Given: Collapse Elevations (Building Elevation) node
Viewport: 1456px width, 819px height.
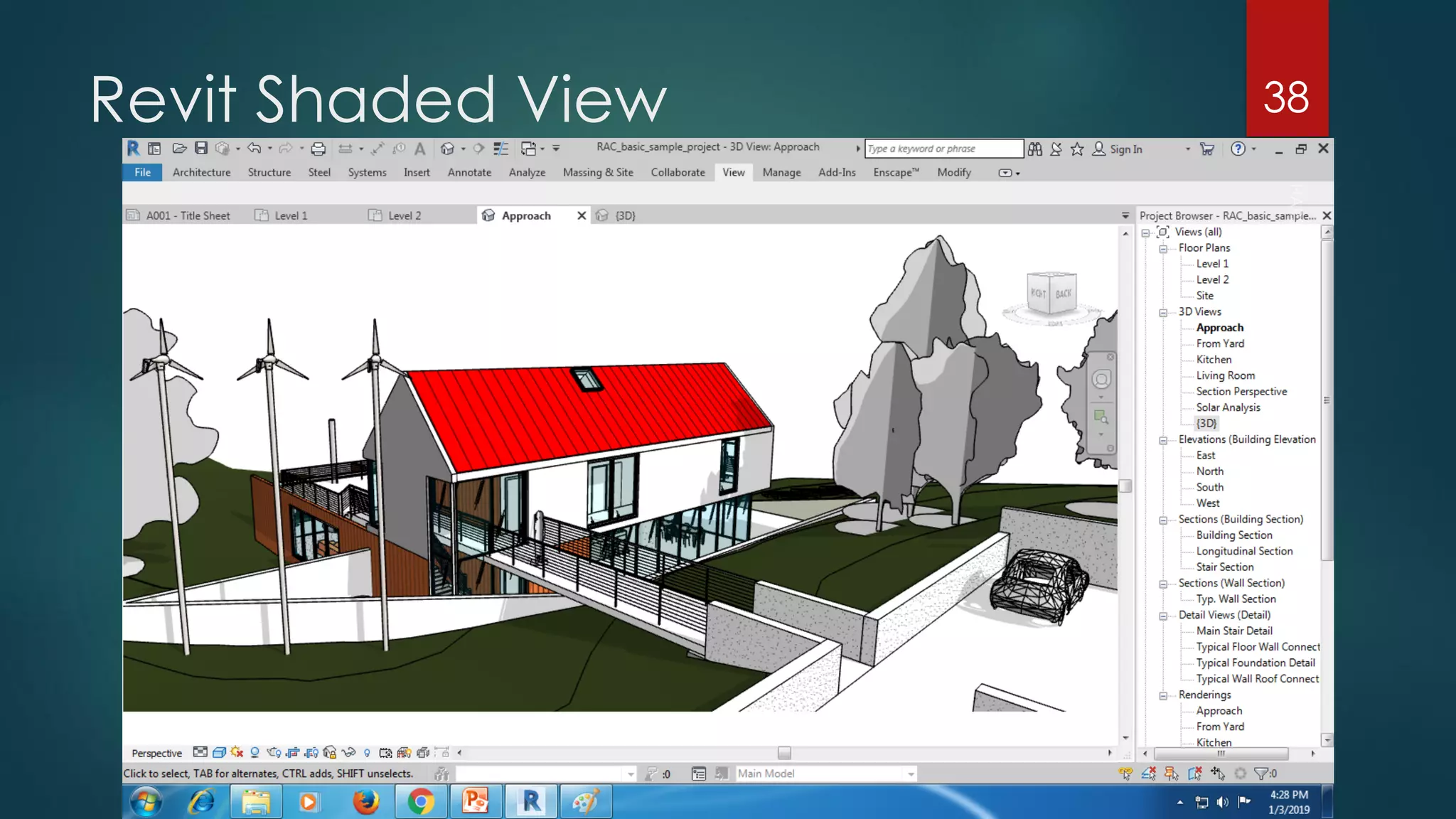Looking at the screenshot, I should pos(1163,441).
